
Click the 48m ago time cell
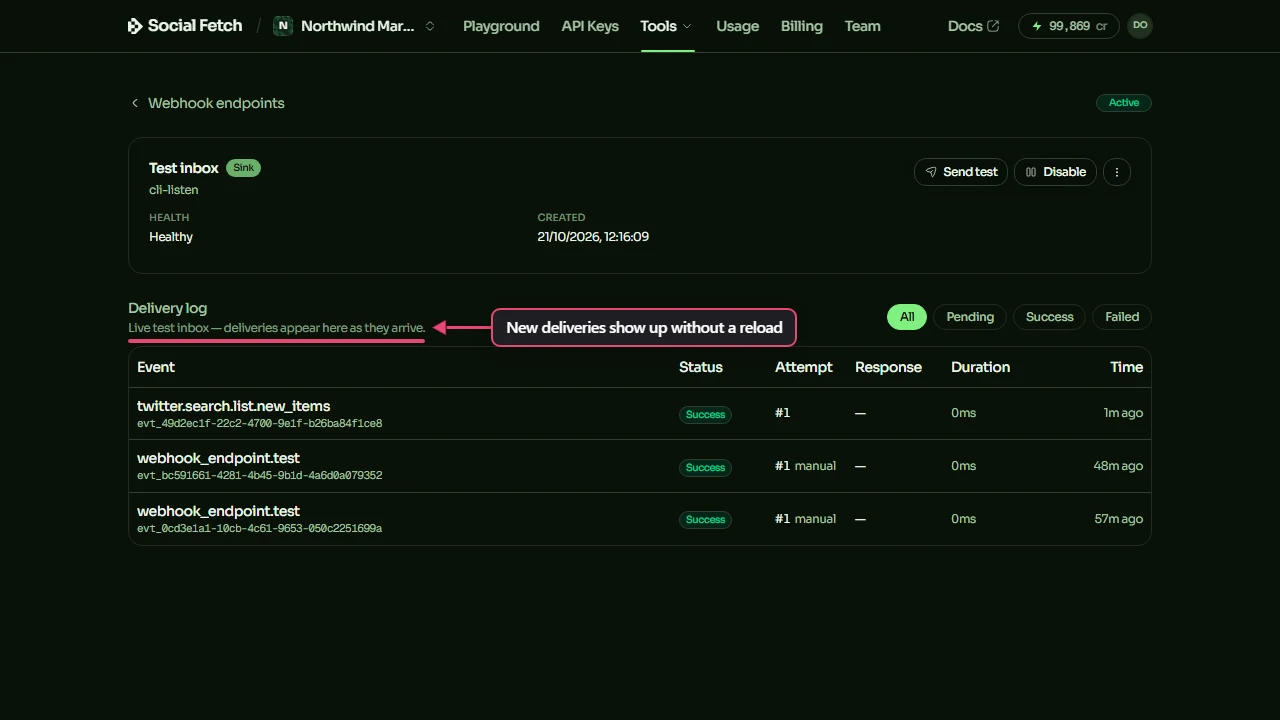(1118, 466)
